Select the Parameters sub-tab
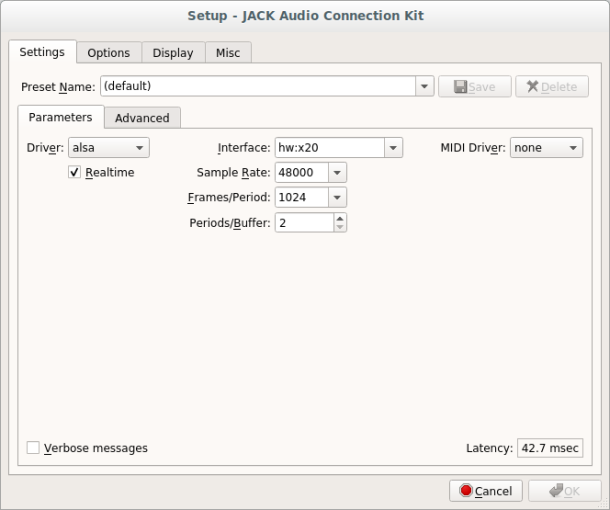Screen dimensions: 610x510 pos(60,117)
